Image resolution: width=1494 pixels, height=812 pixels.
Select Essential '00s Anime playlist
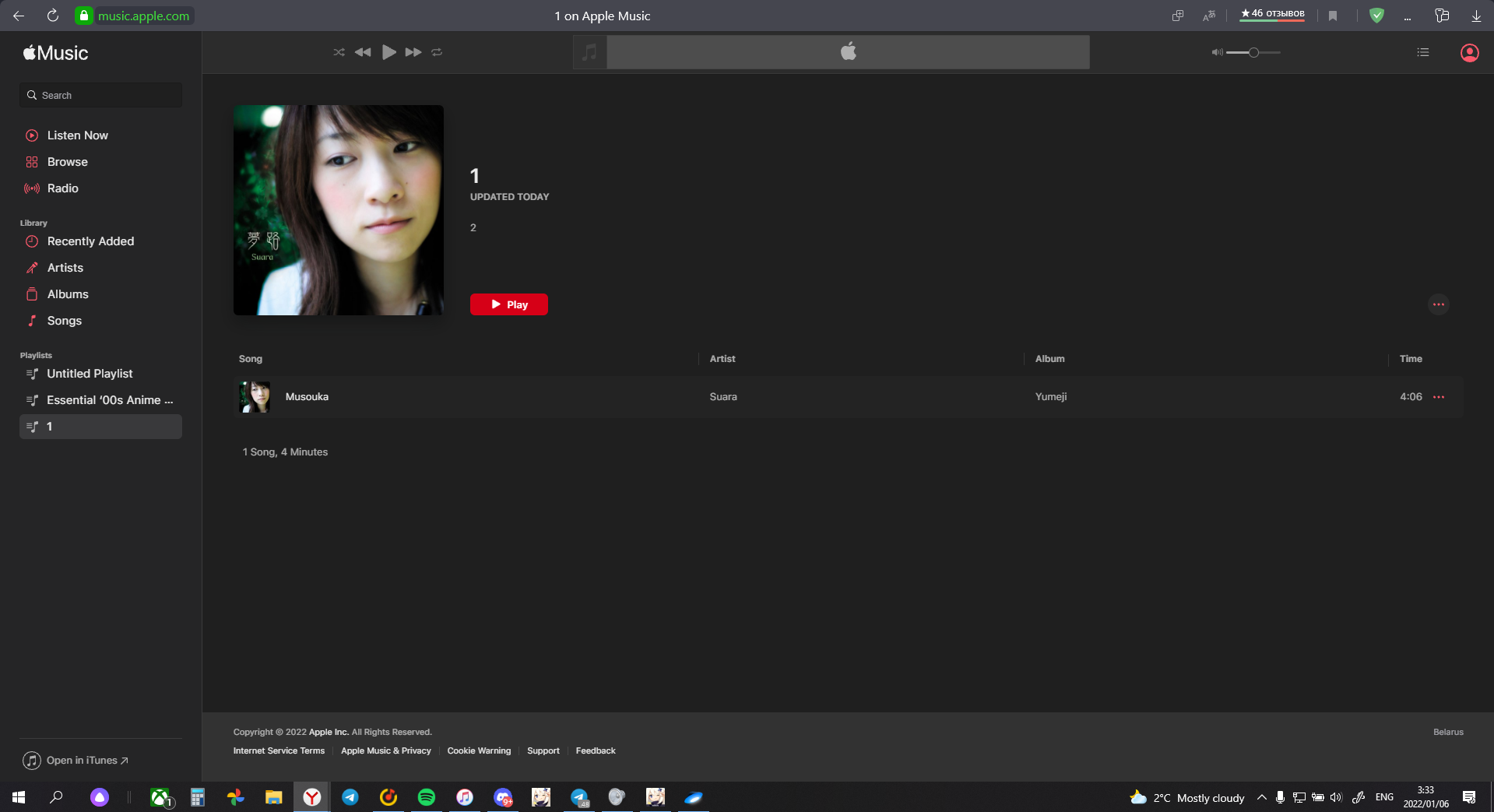pos(109,400)
